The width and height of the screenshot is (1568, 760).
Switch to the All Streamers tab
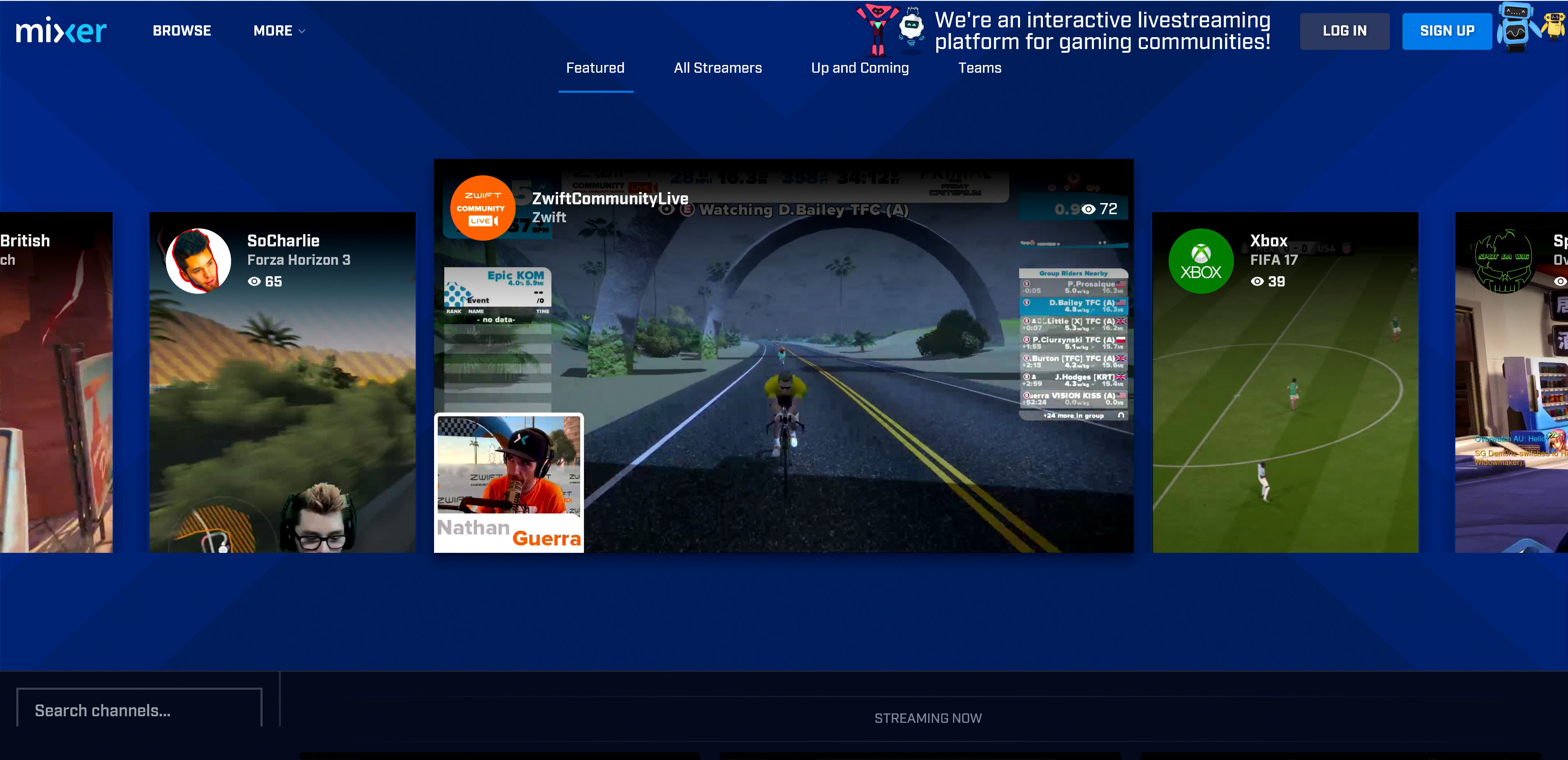click(718, 67)
